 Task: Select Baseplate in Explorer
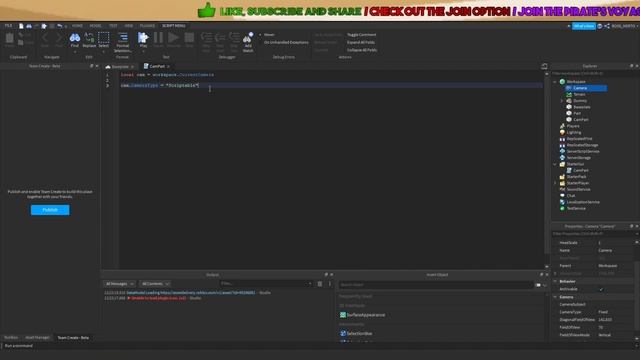[581, 107]
